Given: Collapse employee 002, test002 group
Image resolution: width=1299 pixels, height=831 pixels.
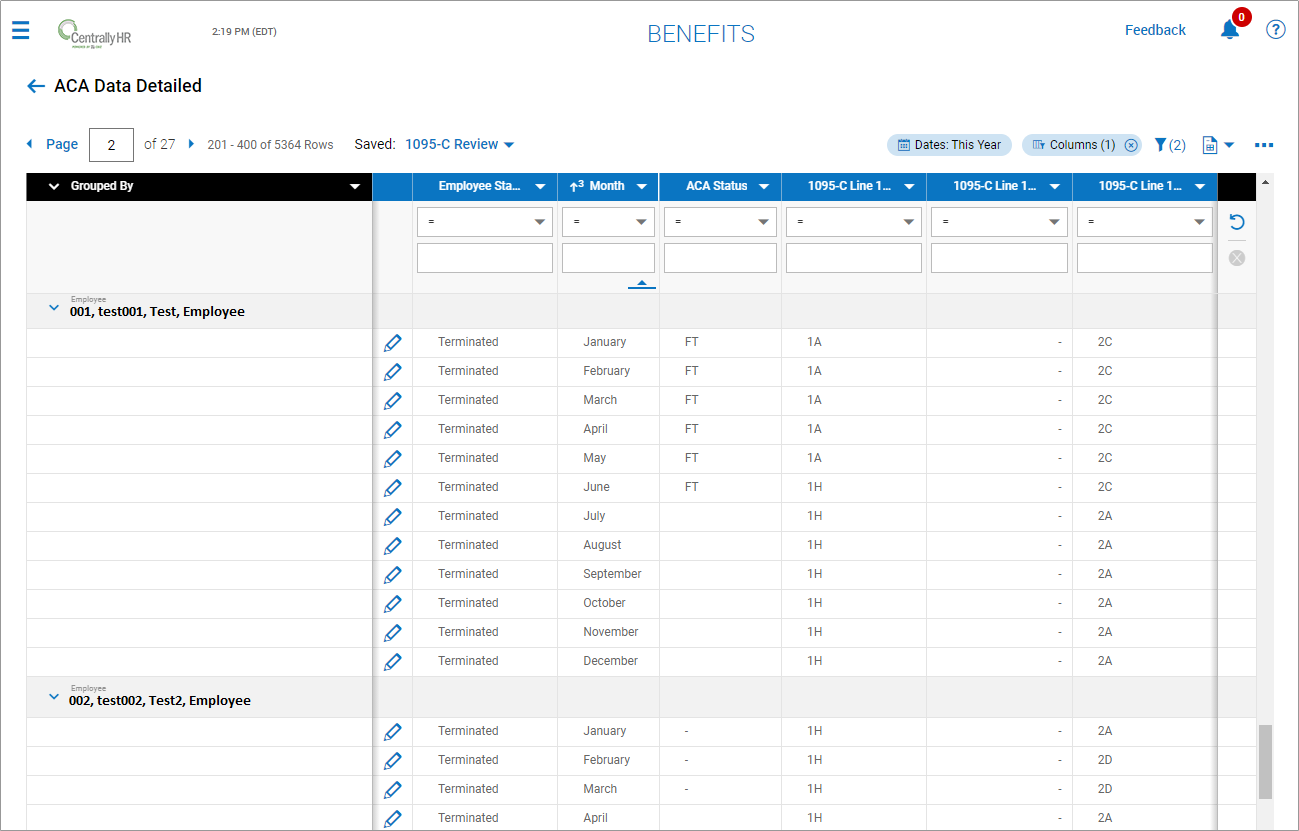Looking at the screenshot, I should tap(54, 698).
